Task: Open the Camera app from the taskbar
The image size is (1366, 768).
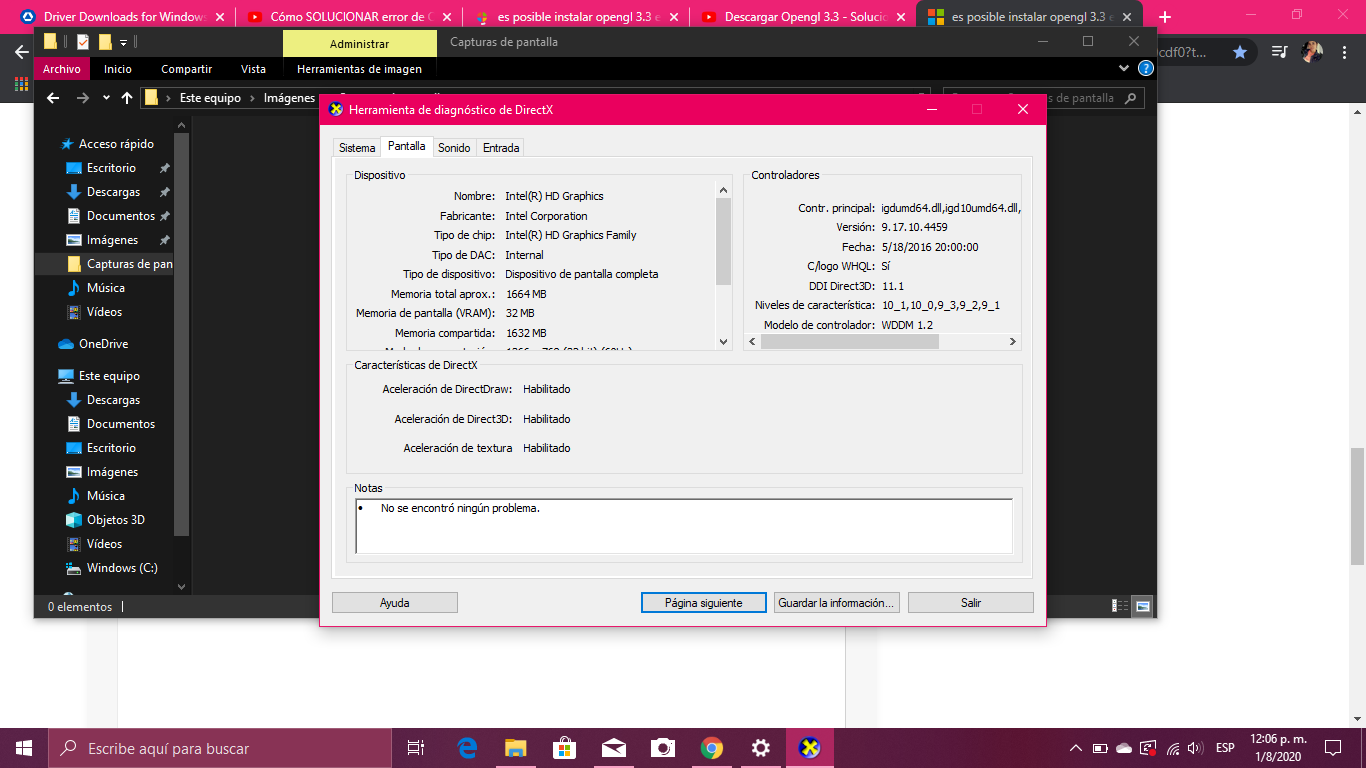Action: tap(662, 748)
